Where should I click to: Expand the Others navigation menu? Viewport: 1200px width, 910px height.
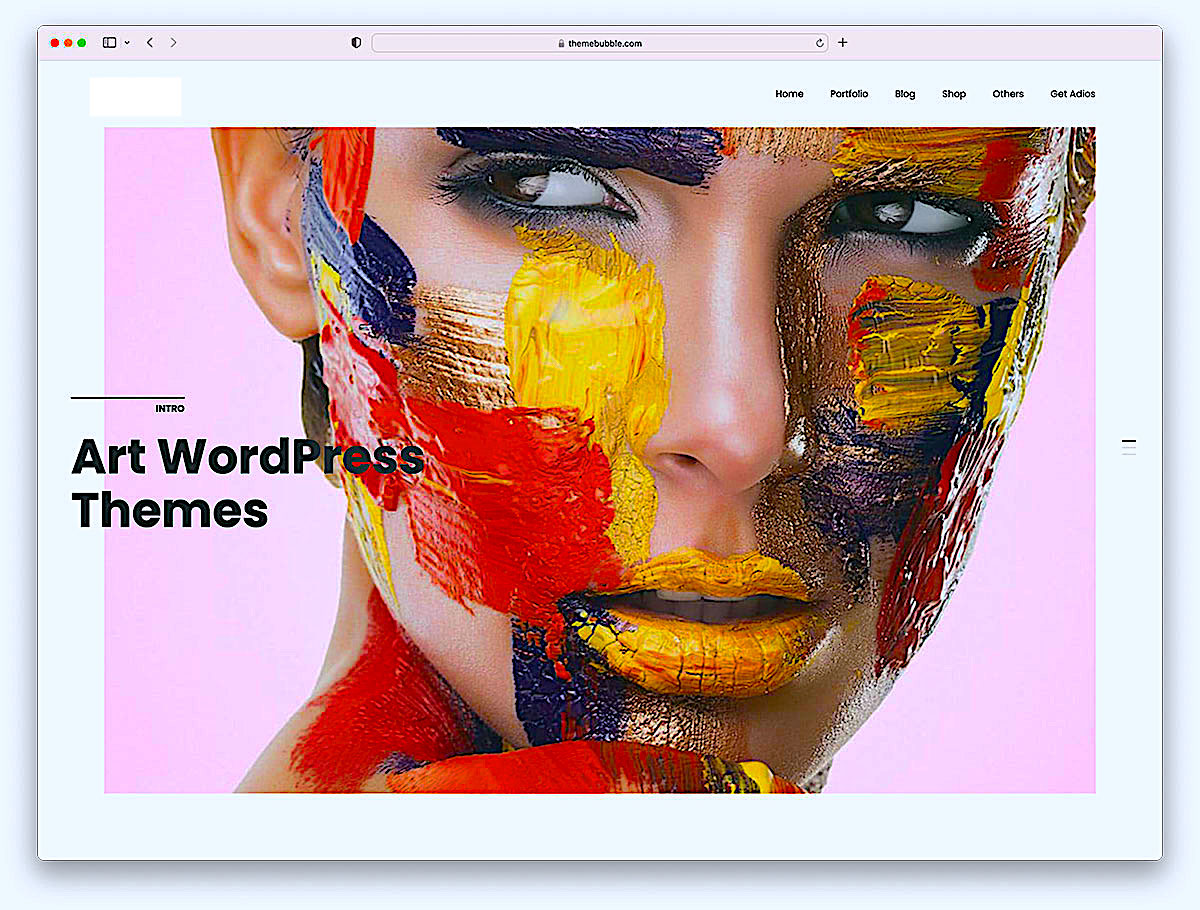pyautogui.click(x=1008, y=94)
